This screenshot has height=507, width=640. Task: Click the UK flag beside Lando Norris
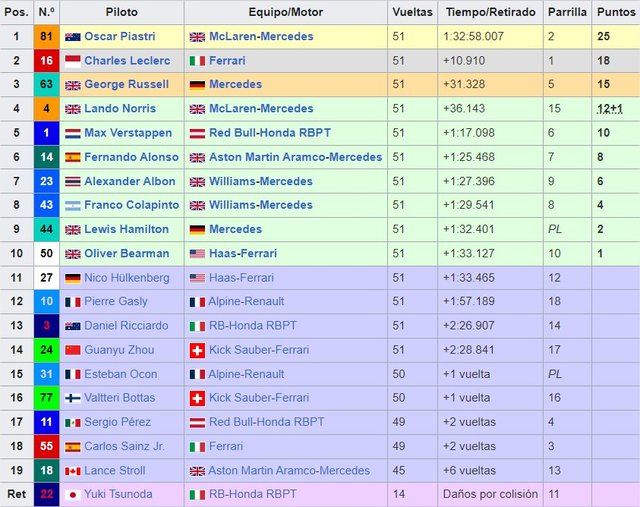pyautogui.click(x=73, y=109)
